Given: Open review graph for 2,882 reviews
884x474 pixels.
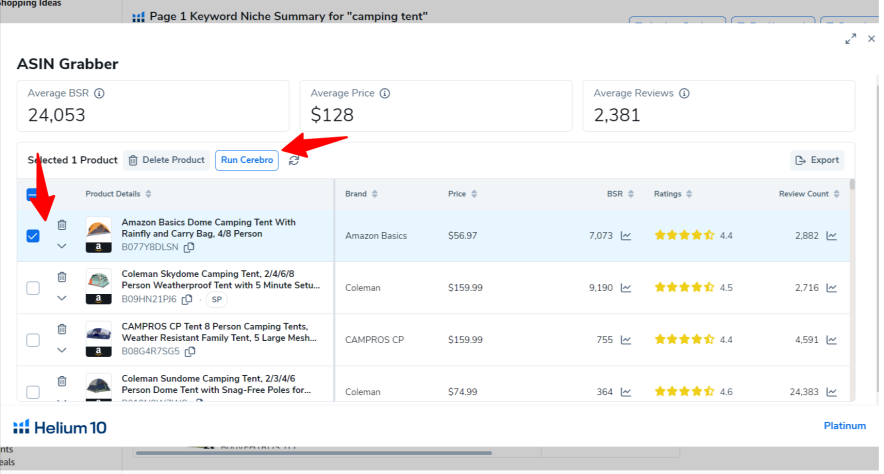Looking at the screenshot, I should 832,236.
